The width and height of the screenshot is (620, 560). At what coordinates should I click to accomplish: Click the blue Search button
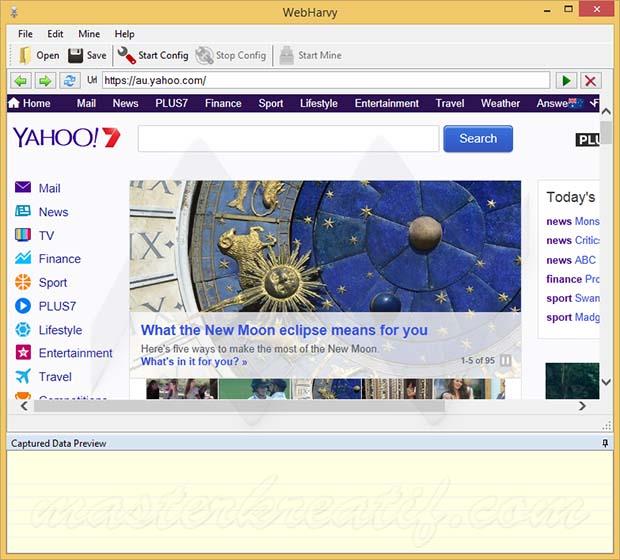coord(478,138)
